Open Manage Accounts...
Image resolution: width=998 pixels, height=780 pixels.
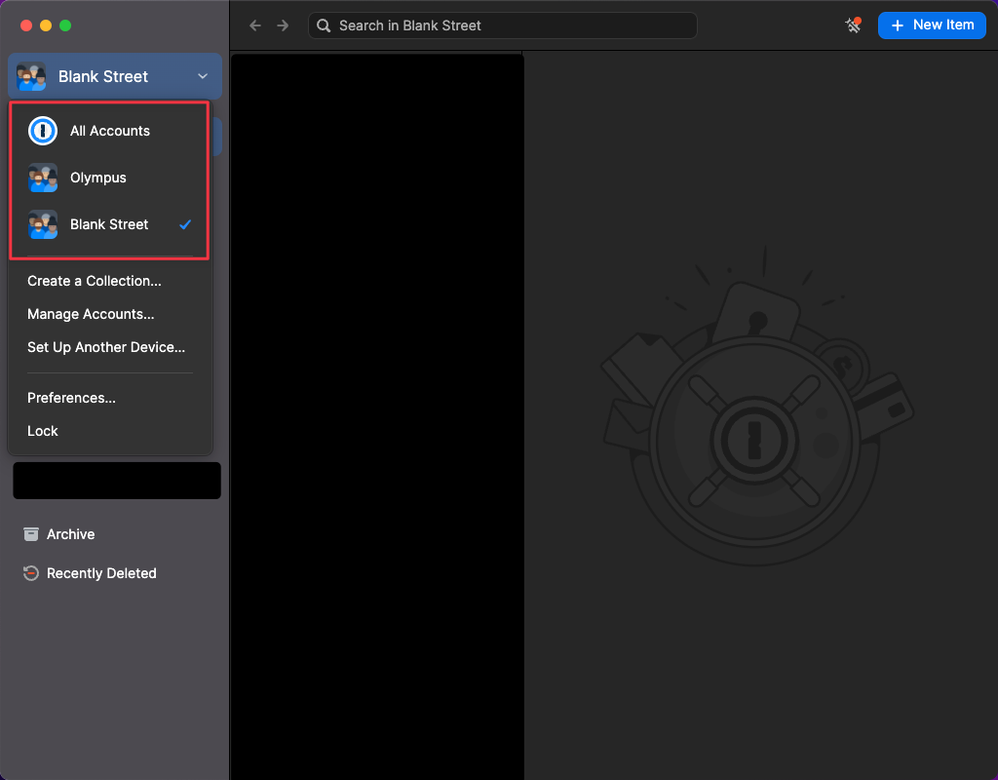(x=90, y=314)
